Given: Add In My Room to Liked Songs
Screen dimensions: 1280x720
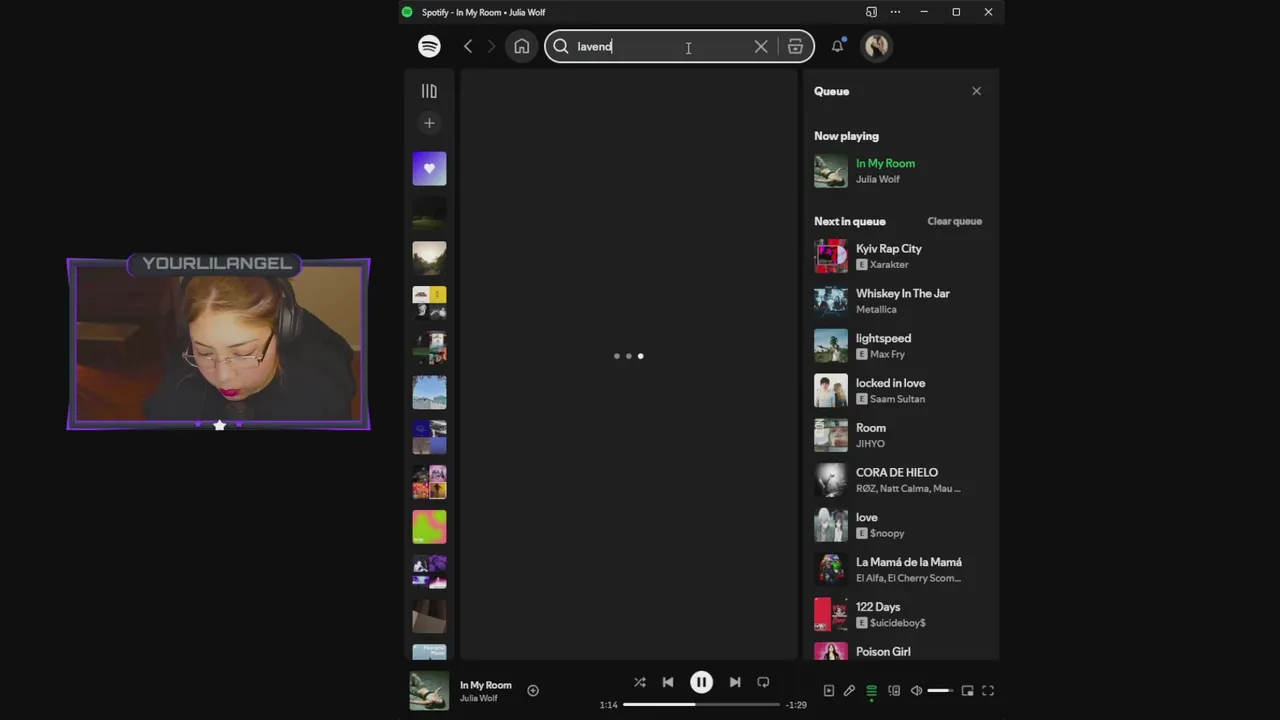Looking at the screenshot, I should point(533,690).
